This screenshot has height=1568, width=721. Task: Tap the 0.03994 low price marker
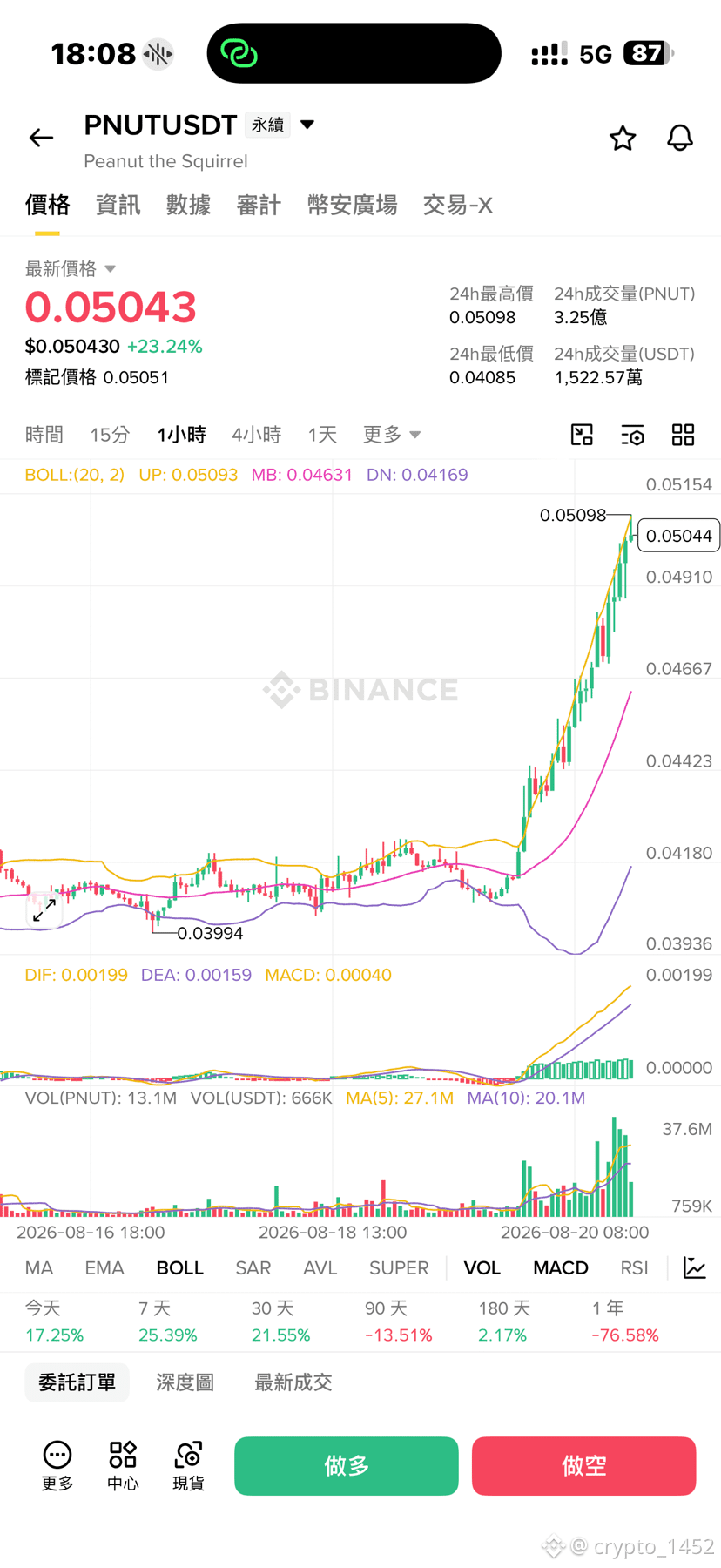[210, 933]
